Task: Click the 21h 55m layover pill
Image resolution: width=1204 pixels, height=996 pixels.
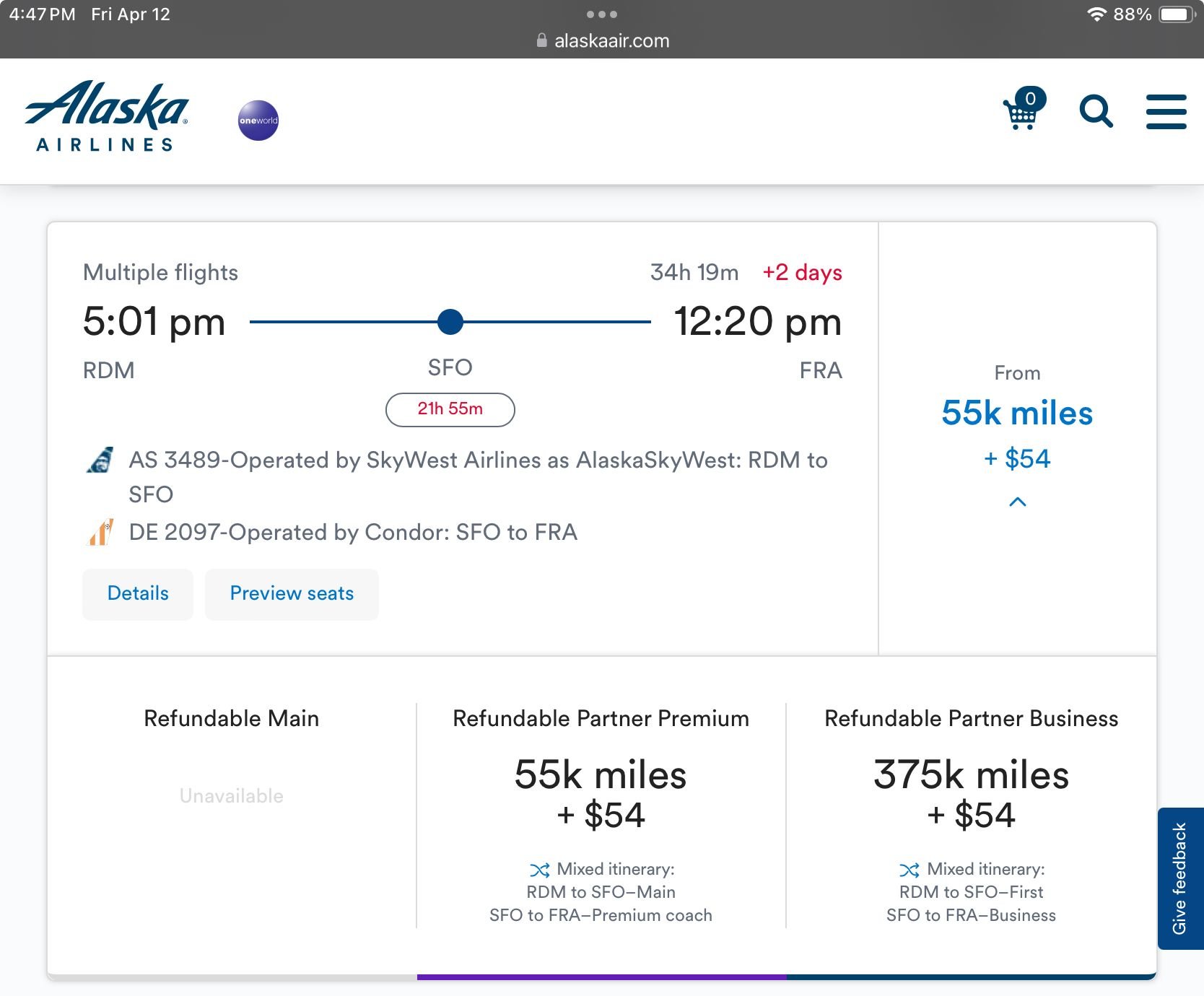Action: [450, 409]
